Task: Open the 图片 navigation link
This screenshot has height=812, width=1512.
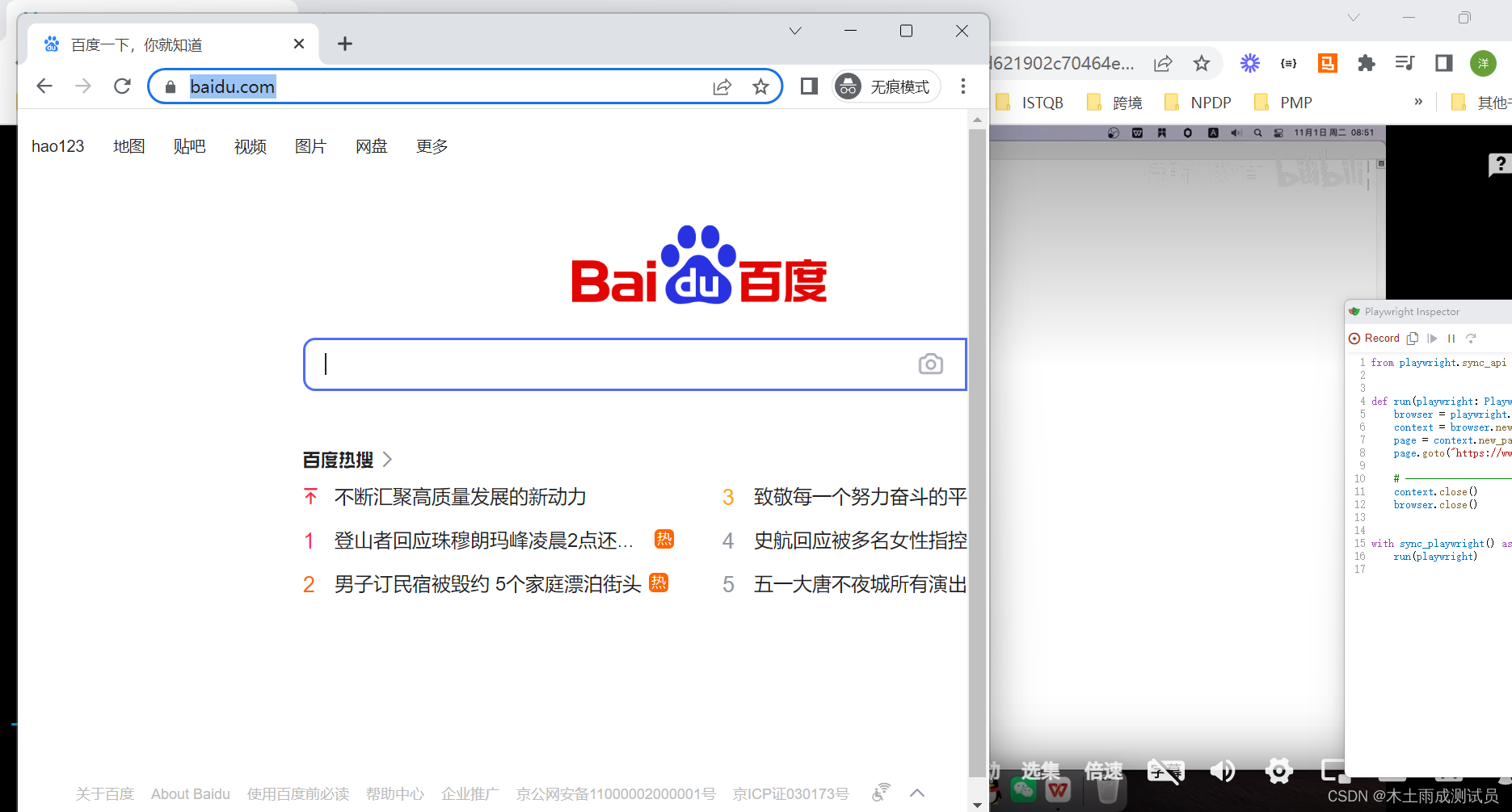Action: coord(311,146)
